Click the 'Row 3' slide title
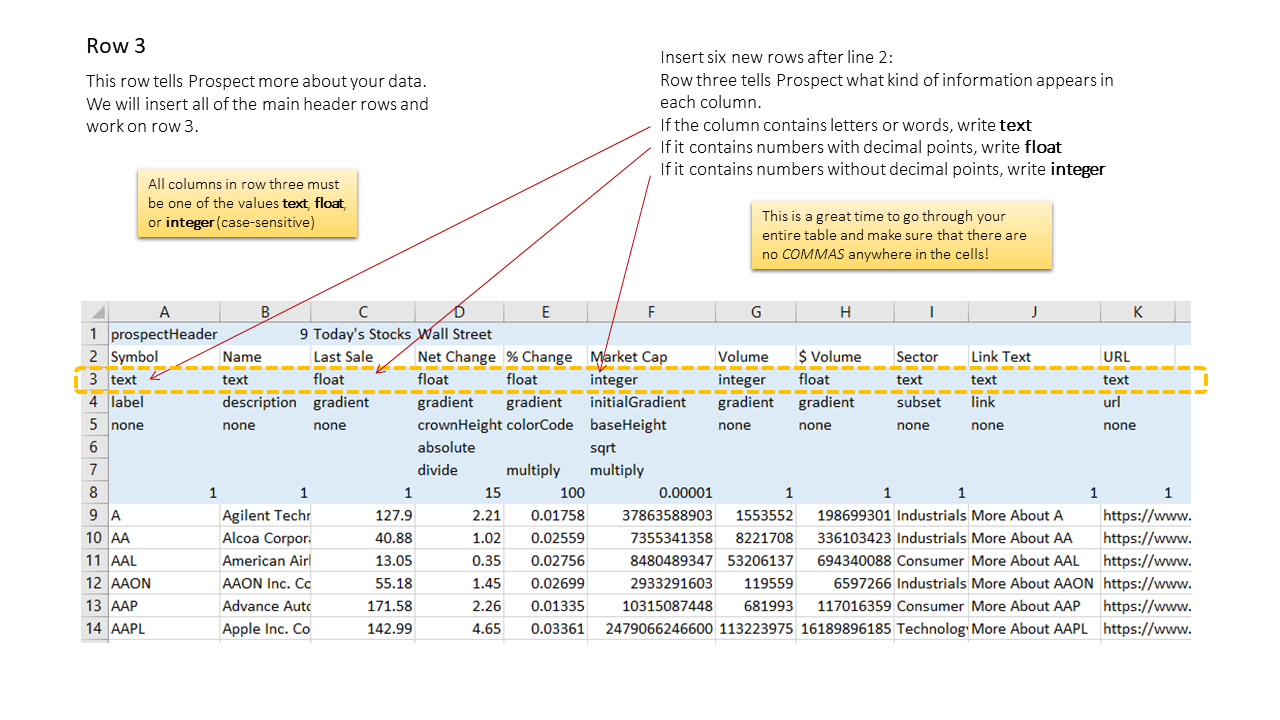Screen dimensions: 1280x720 pos(116,45)
